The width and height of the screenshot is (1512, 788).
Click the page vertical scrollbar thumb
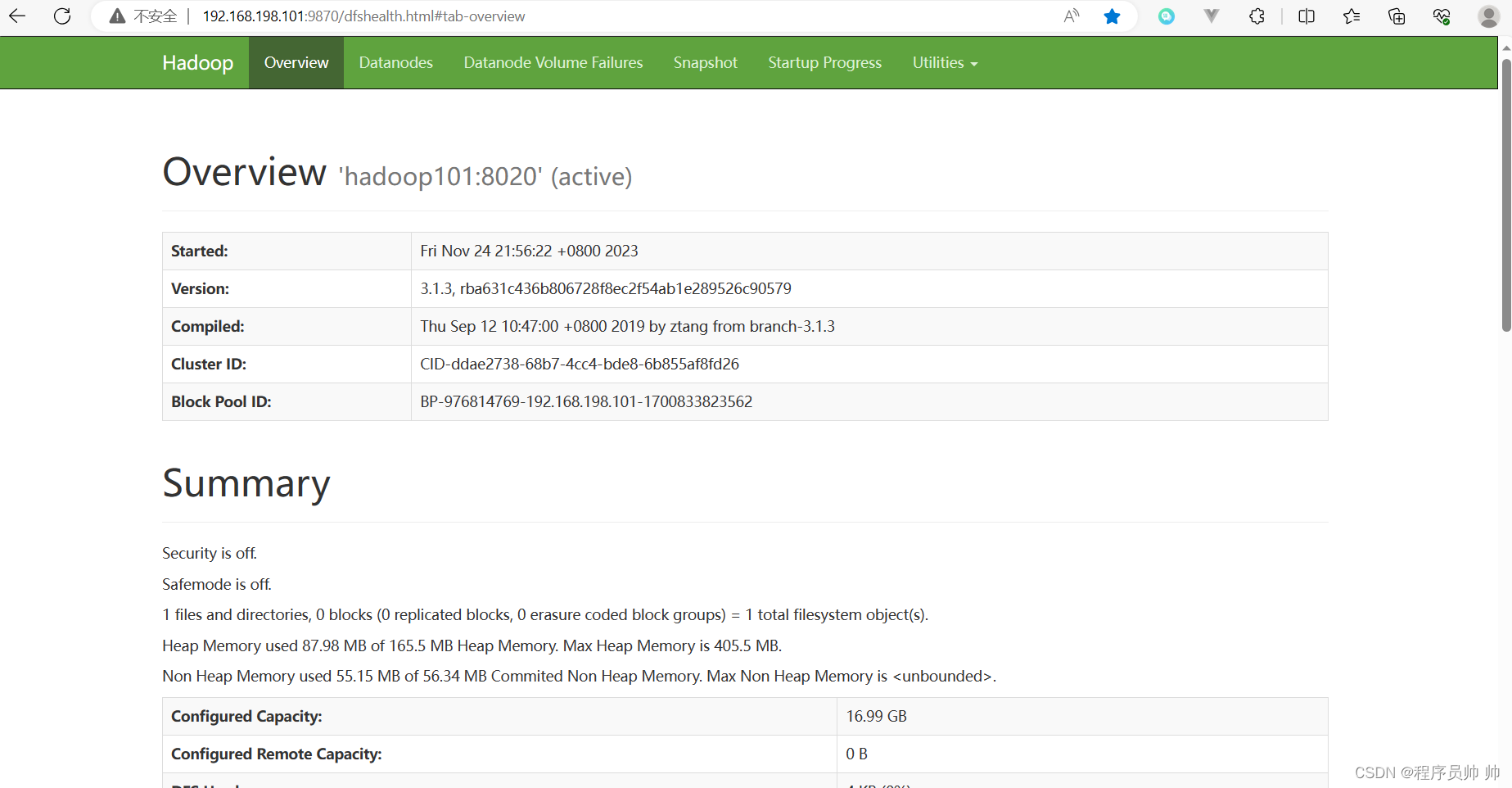pos(1506,196)
